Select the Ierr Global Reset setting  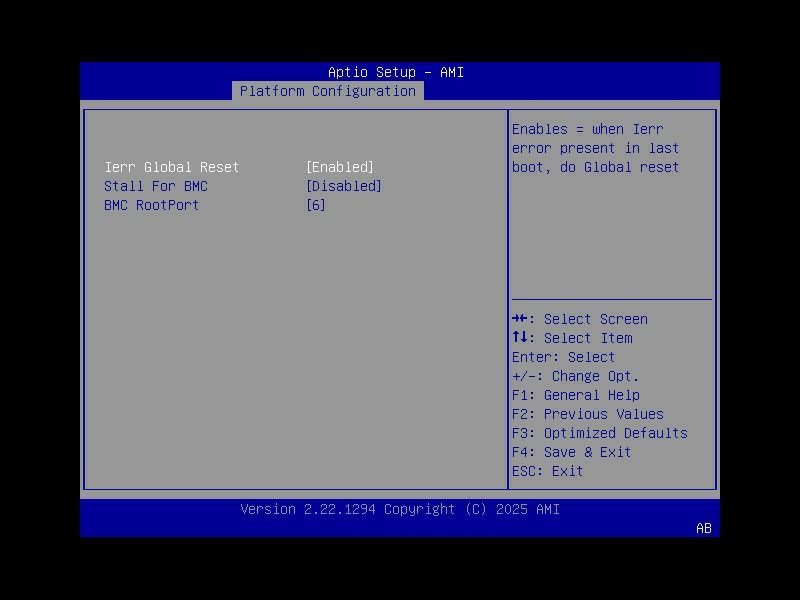172,167
